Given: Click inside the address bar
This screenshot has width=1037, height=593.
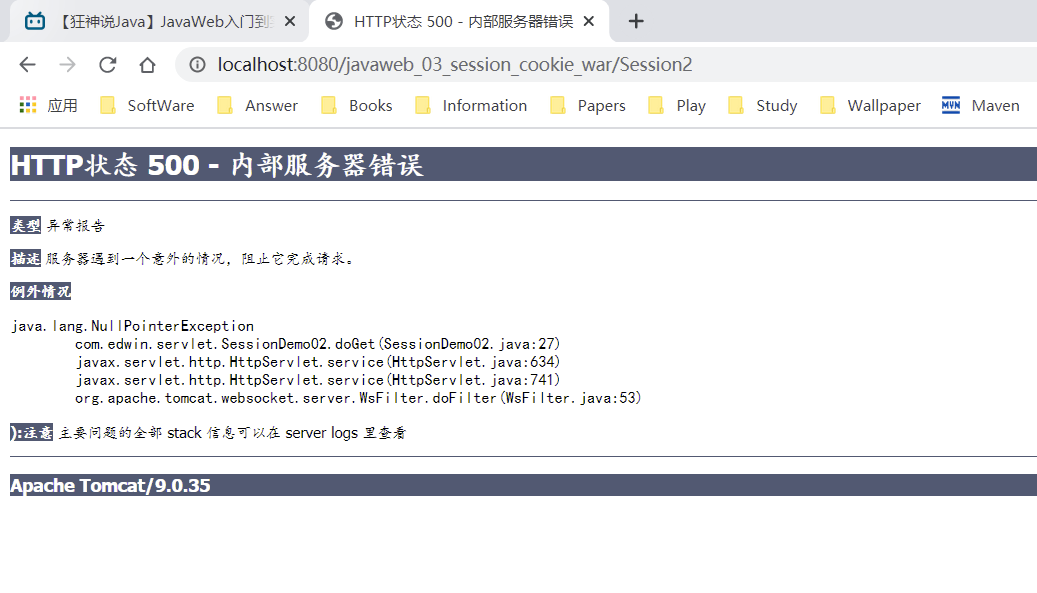Looking at the screenshot, I should 450,64.
